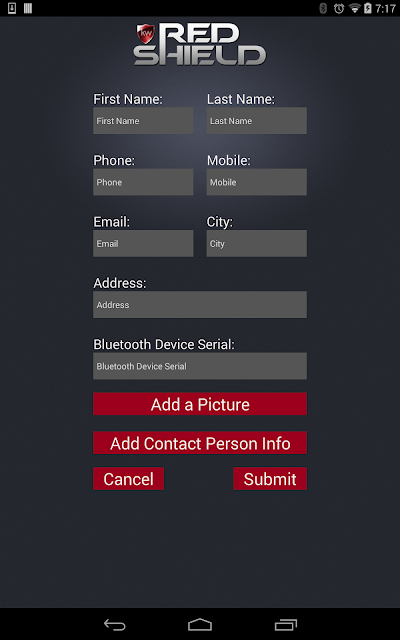Tap the Wi-Fi status icon
The height and width of the screenshot is (640, 400).
point(355,8)
